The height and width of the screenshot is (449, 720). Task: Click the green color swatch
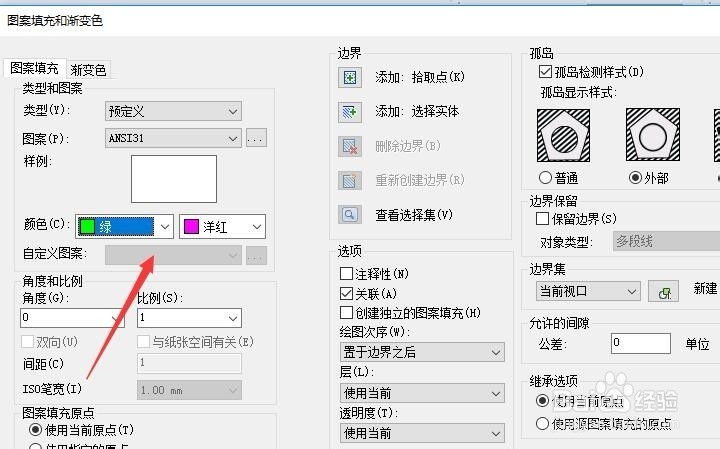(x=87, y=226)
